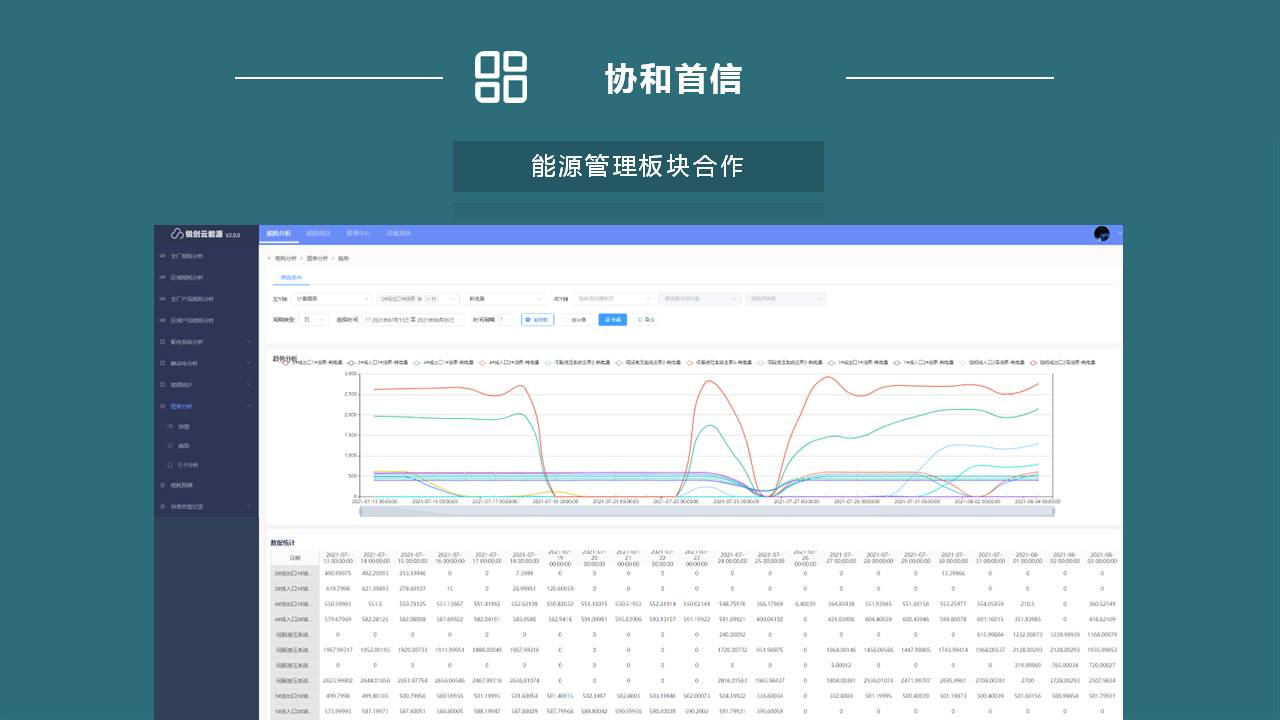This screenshot has width=1280, height=720.
Task: Open the 周期类型 period type dropdown
Action: tap(314, 320)
